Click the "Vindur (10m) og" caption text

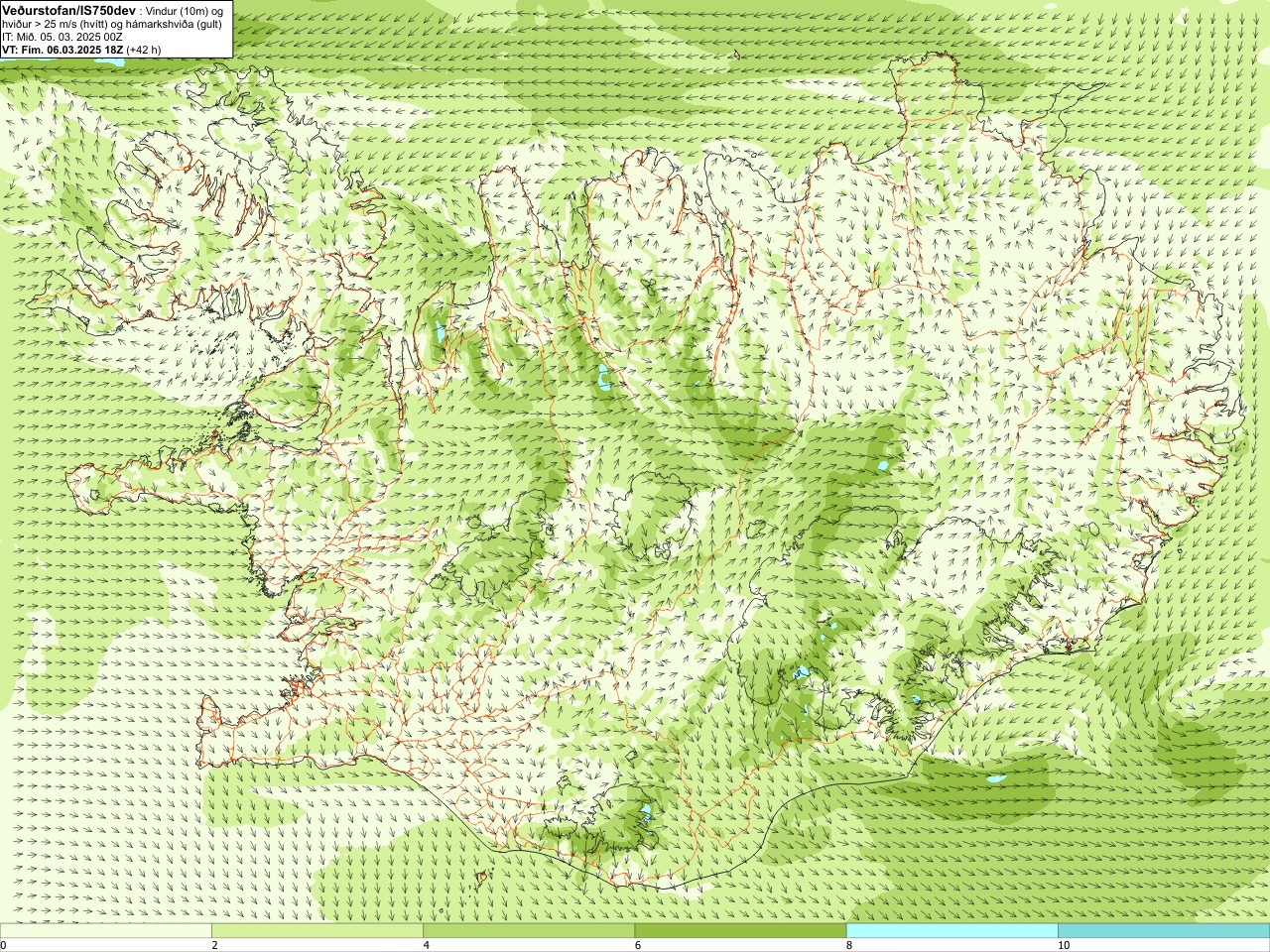pyautogui.click(x=186, y=11)
